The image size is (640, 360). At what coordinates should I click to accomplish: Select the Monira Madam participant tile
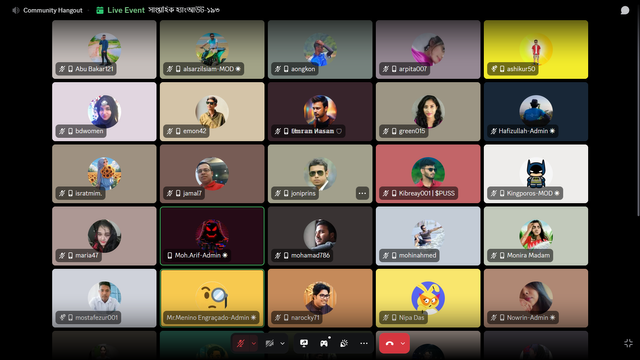pyautogui.click(x=536, y=236)
